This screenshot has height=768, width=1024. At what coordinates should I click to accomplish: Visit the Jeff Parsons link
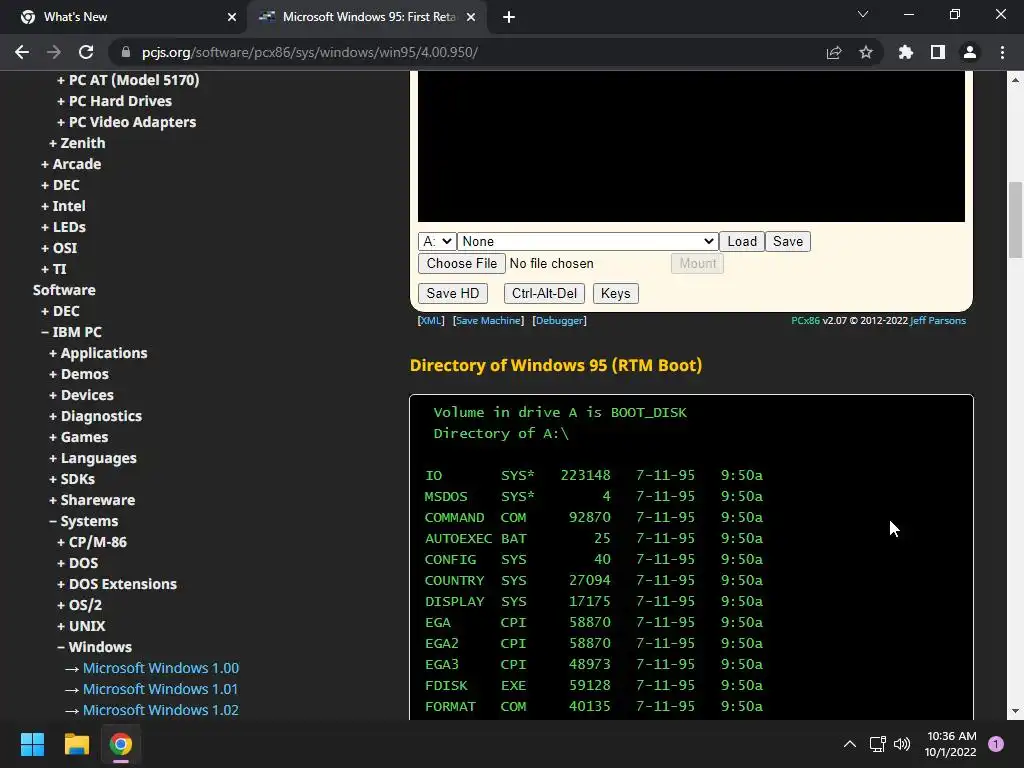coord(938,321)
